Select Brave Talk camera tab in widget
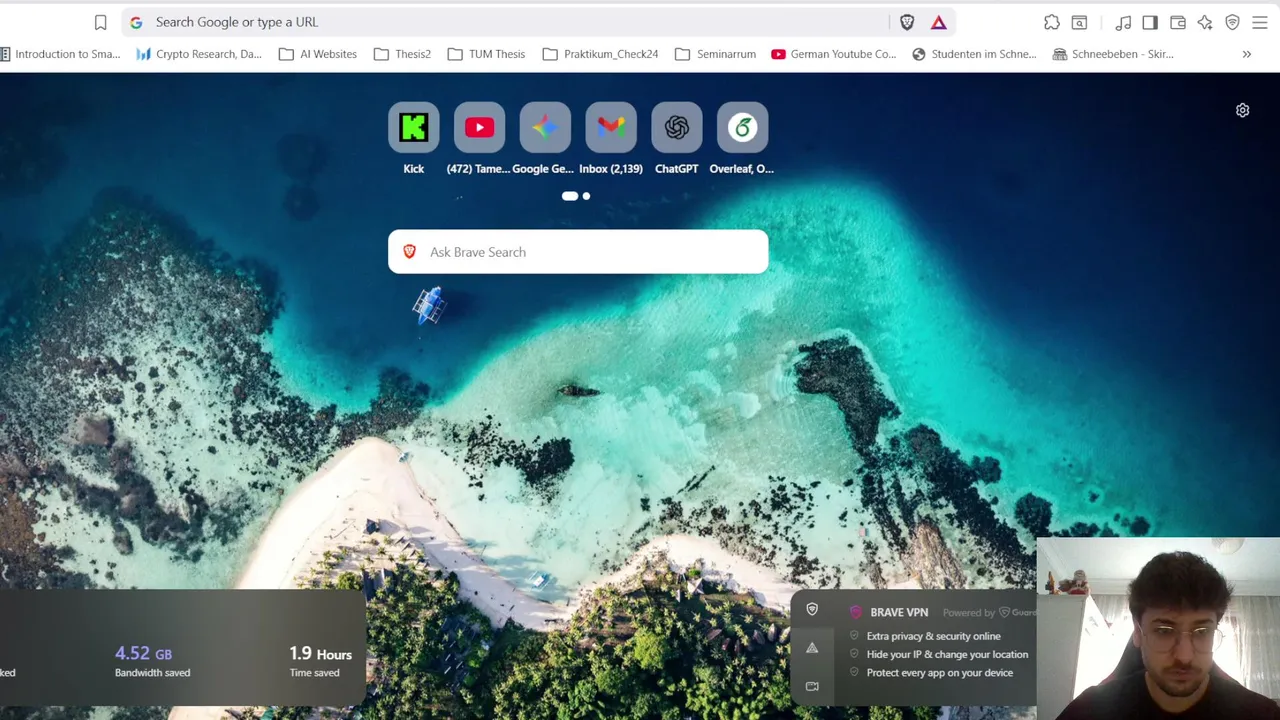This screenshot has width=1280, height=720. click(812, 686)
